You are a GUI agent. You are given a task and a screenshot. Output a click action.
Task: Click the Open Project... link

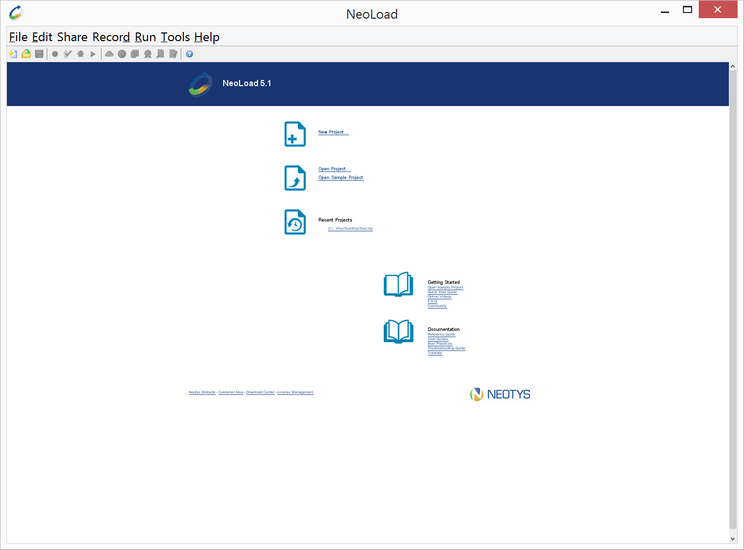[335, 169]
